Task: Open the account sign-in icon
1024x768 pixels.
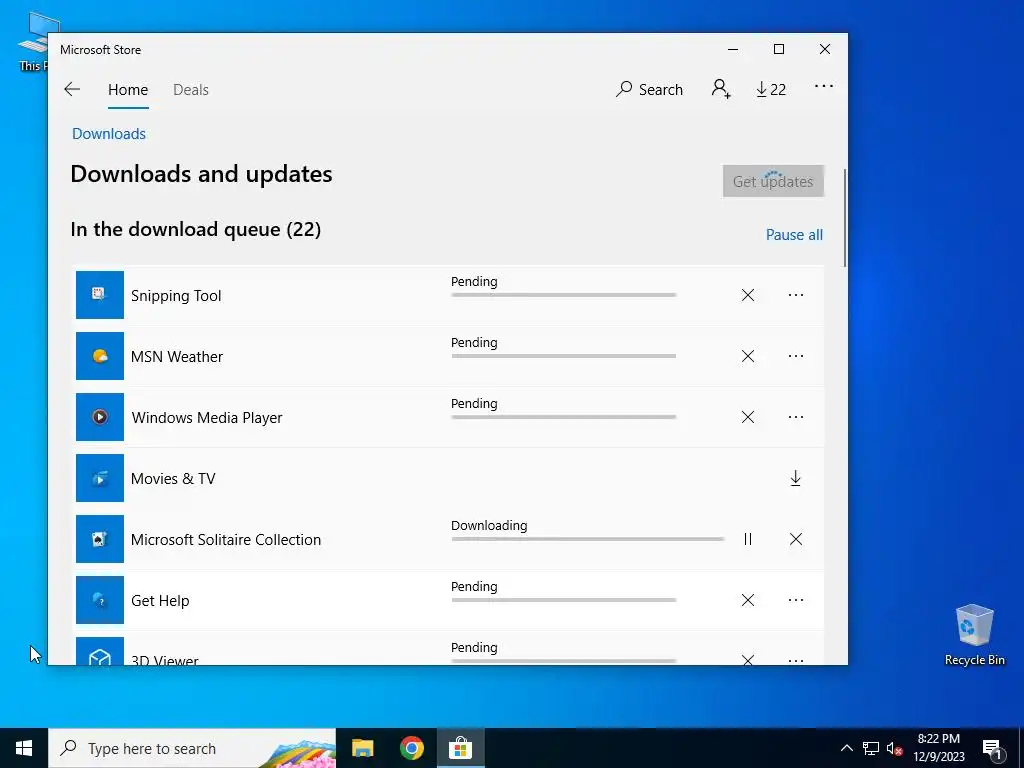Action: pos(721,89)
